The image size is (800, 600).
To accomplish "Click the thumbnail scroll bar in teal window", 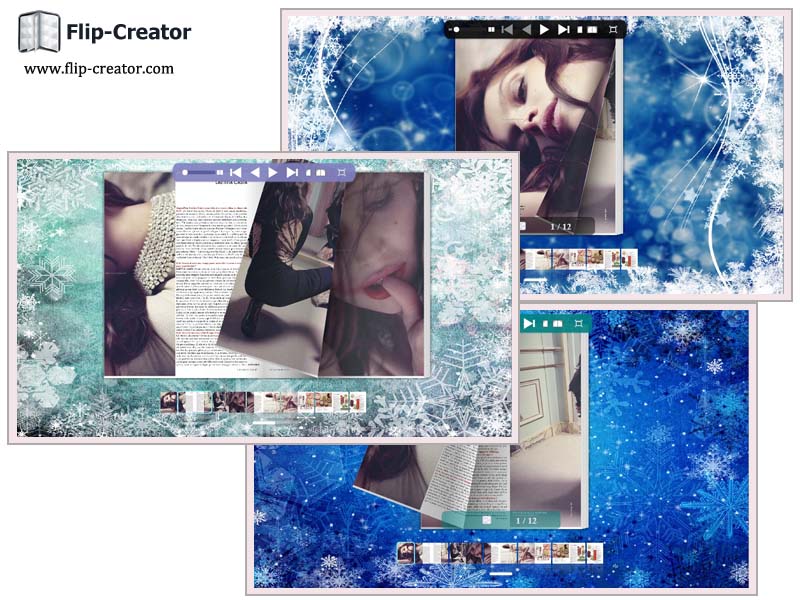I will click(264, 422).
